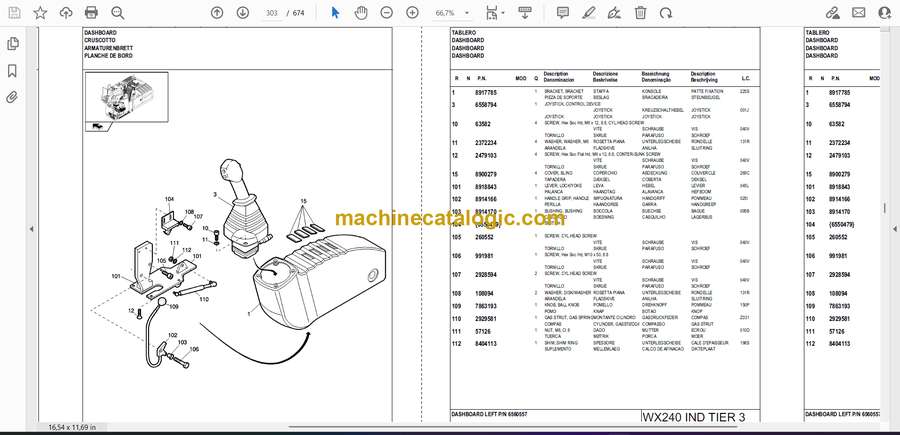This screenshot has height=435, width=900.
Task: Click the WX240 IND TIER 3 label
Action: click(693, 417)
